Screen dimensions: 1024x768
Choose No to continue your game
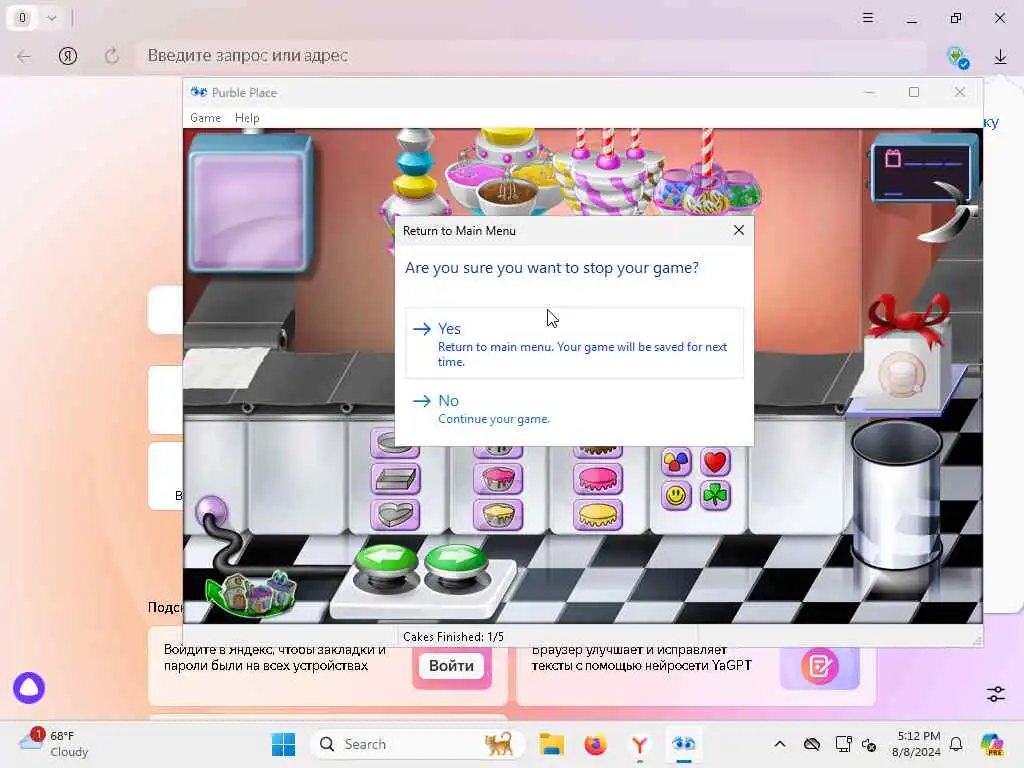(574, 409)
